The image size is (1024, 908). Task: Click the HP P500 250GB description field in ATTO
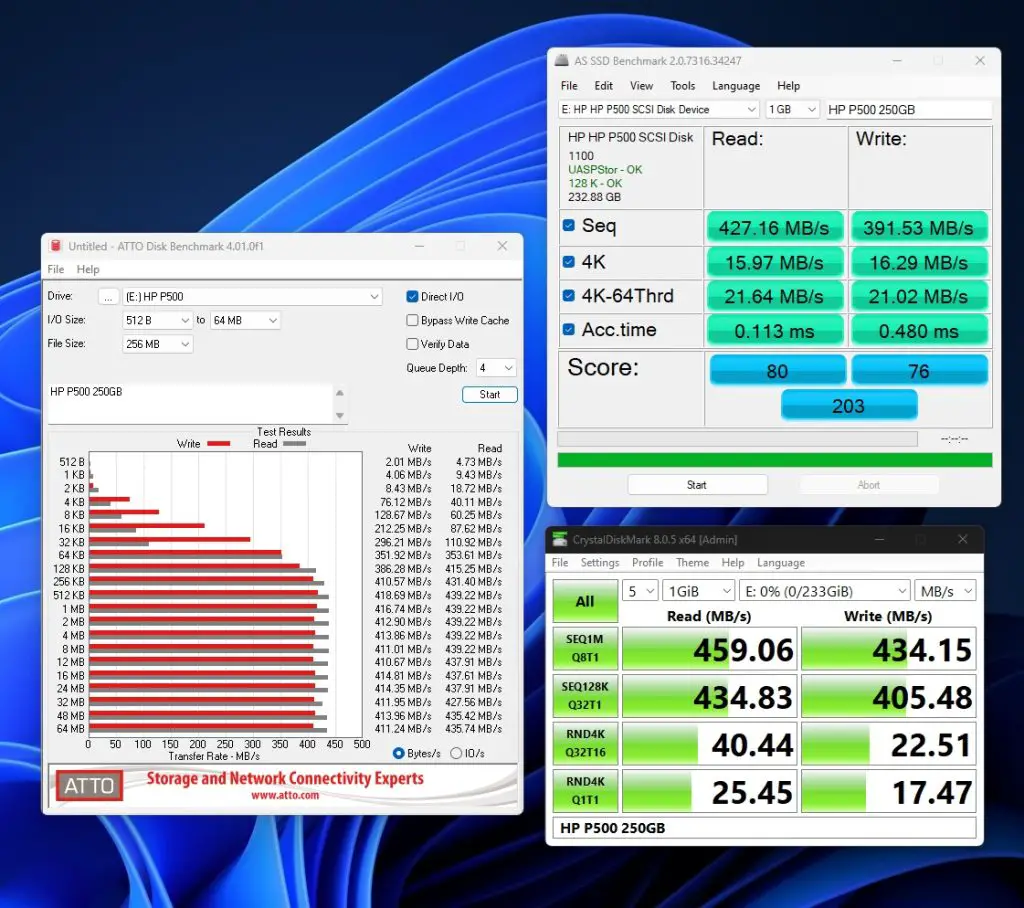[x=191, y=403]
